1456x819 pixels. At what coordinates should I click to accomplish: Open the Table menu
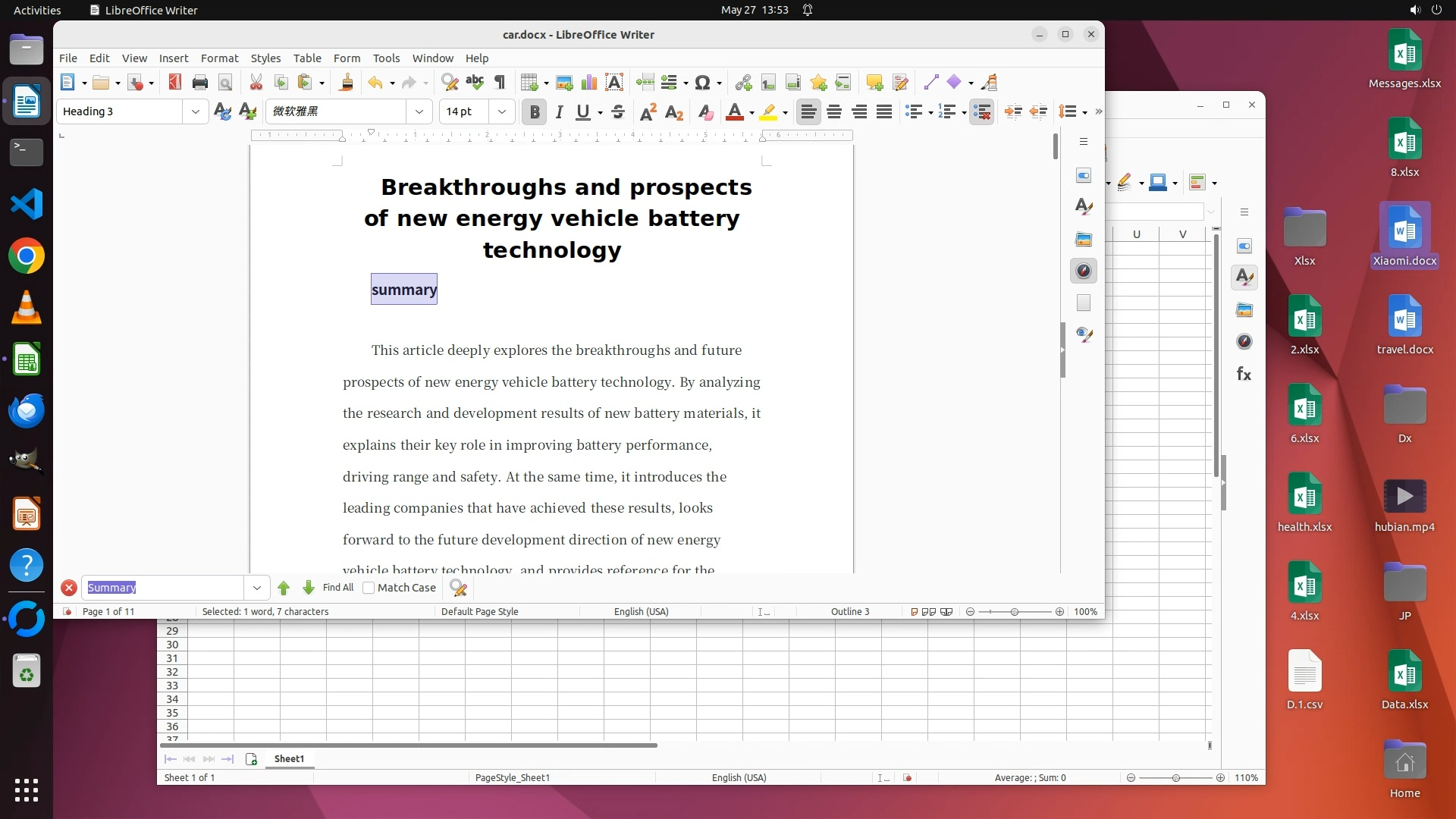[x=307, y=58]
